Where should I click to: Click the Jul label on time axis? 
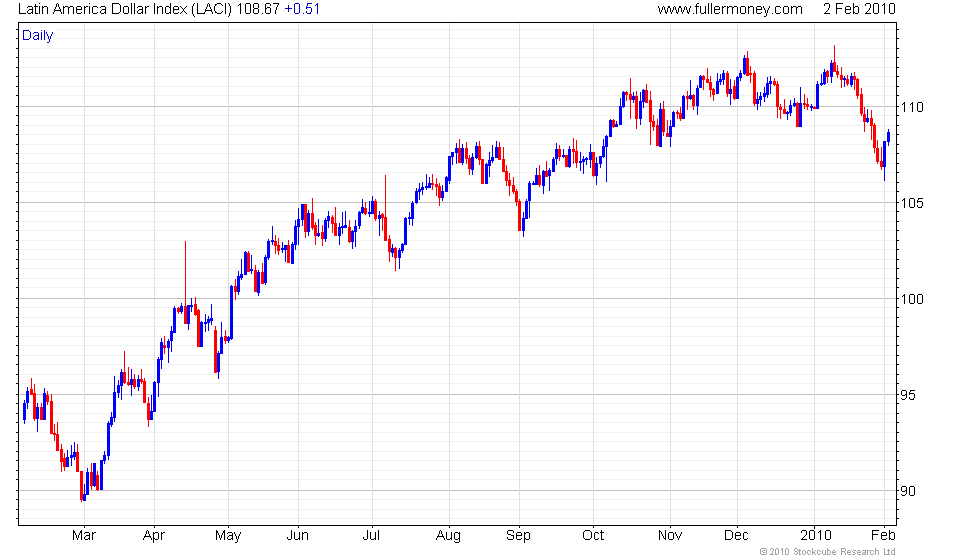tap(371, 536)
